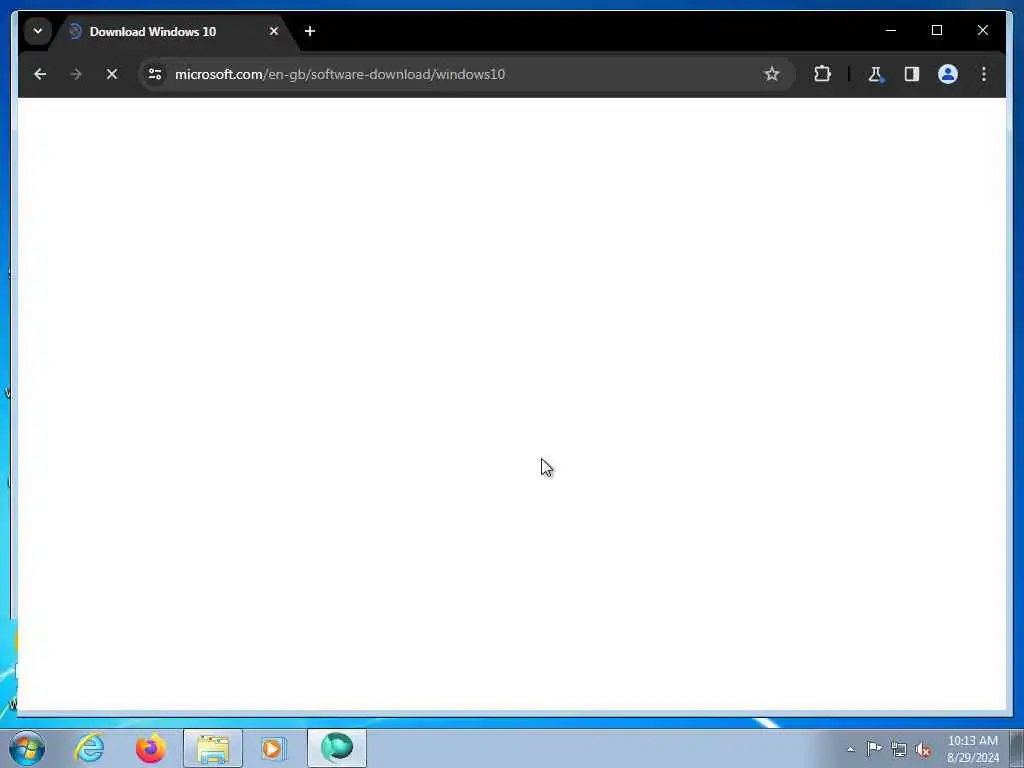
Task: Stop loading the page
Action: pos(112,74)
